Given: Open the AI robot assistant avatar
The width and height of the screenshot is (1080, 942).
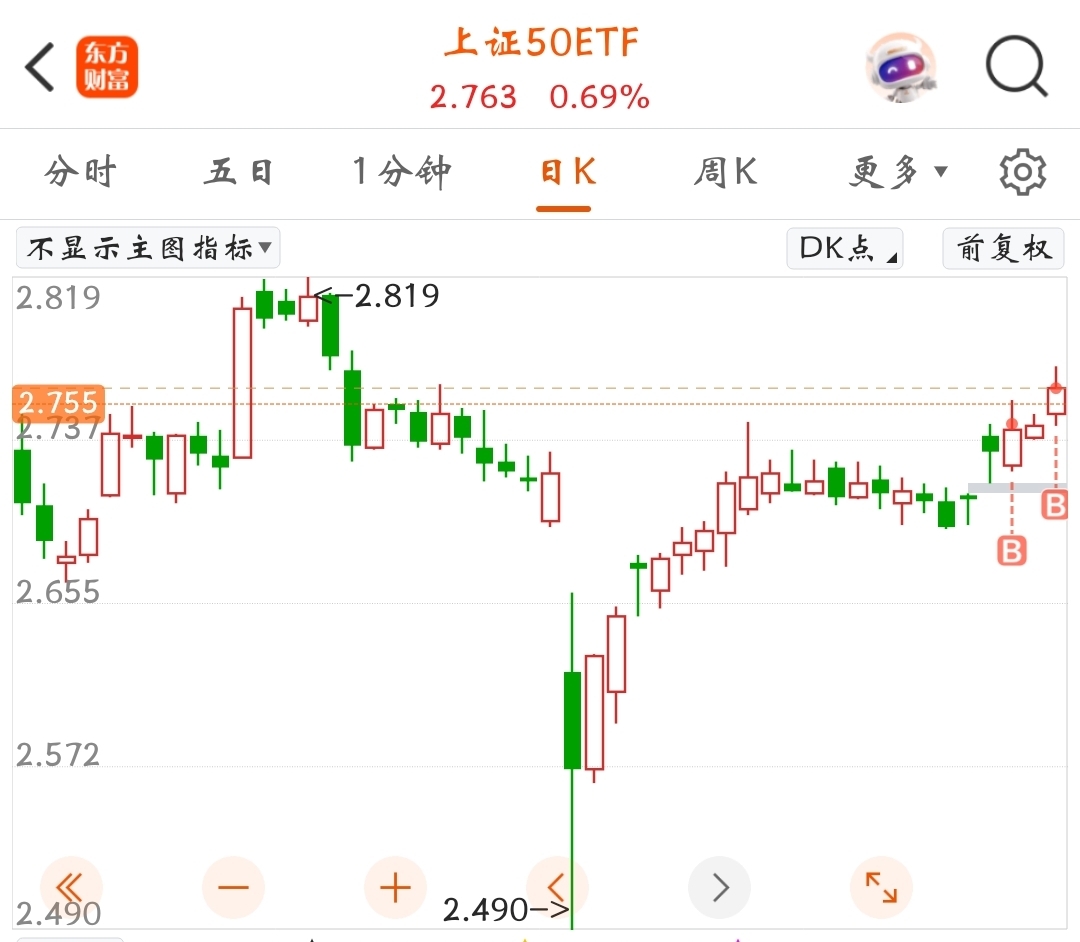Looking at the screenshot, I should click(900, 67).
